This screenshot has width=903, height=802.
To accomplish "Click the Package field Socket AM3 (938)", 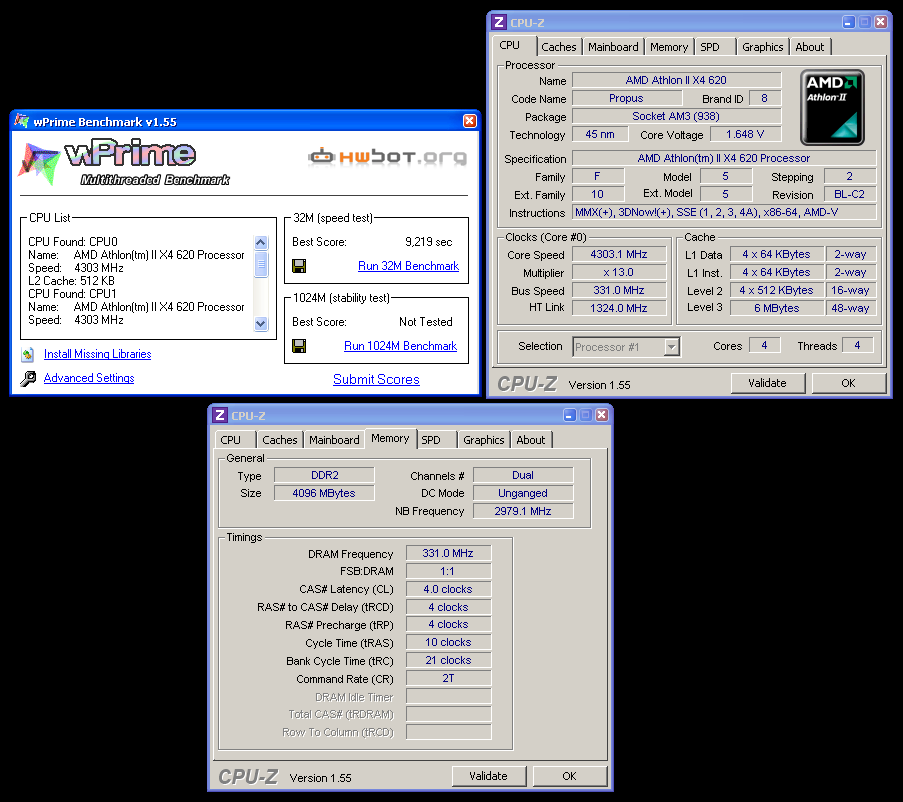I will [676, 116].
